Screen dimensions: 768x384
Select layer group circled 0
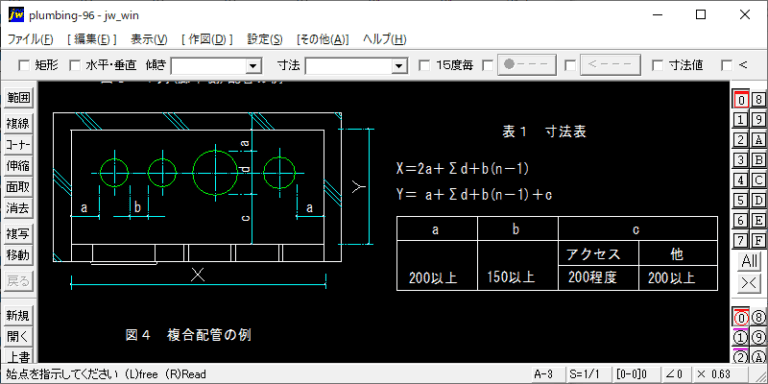(x=741, y=318)
